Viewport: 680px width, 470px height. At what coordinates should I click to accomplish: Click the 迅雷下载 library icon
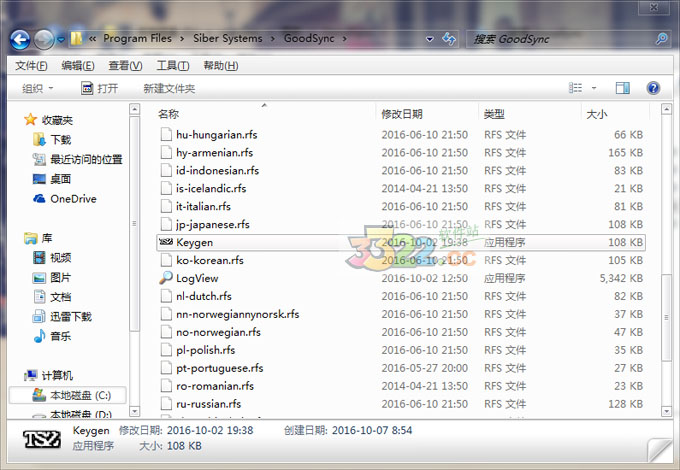39,316
